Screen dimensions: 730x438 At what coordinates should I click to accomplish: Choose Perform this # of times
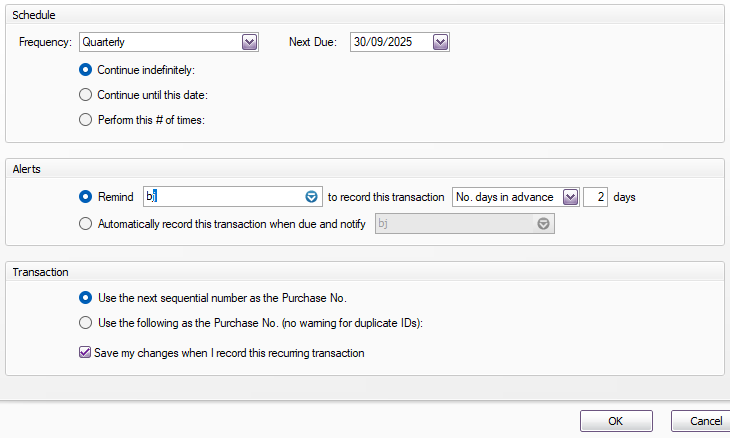(x=86, y=120)
